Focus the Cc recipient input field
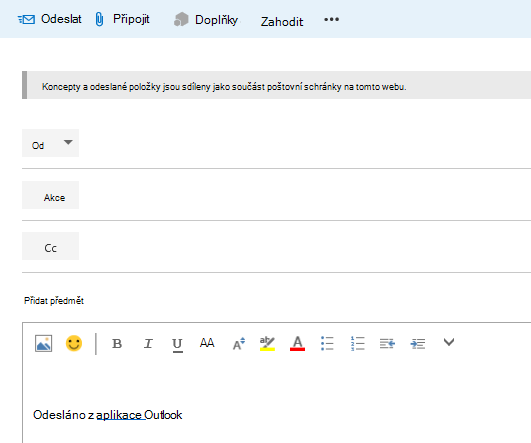This screenshot has height=443, width=531. coord(305,246)
